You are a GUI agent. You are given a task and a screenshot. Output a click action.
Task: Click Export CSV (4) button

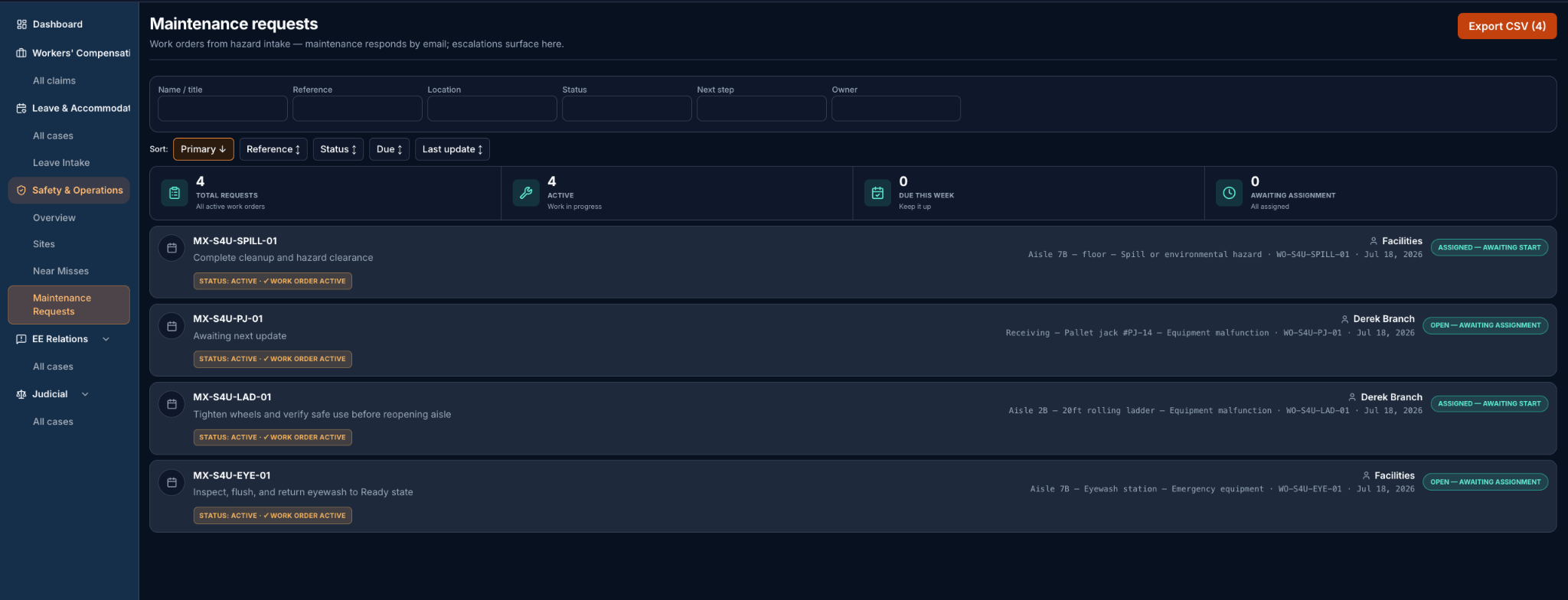tap(1507, 26)
